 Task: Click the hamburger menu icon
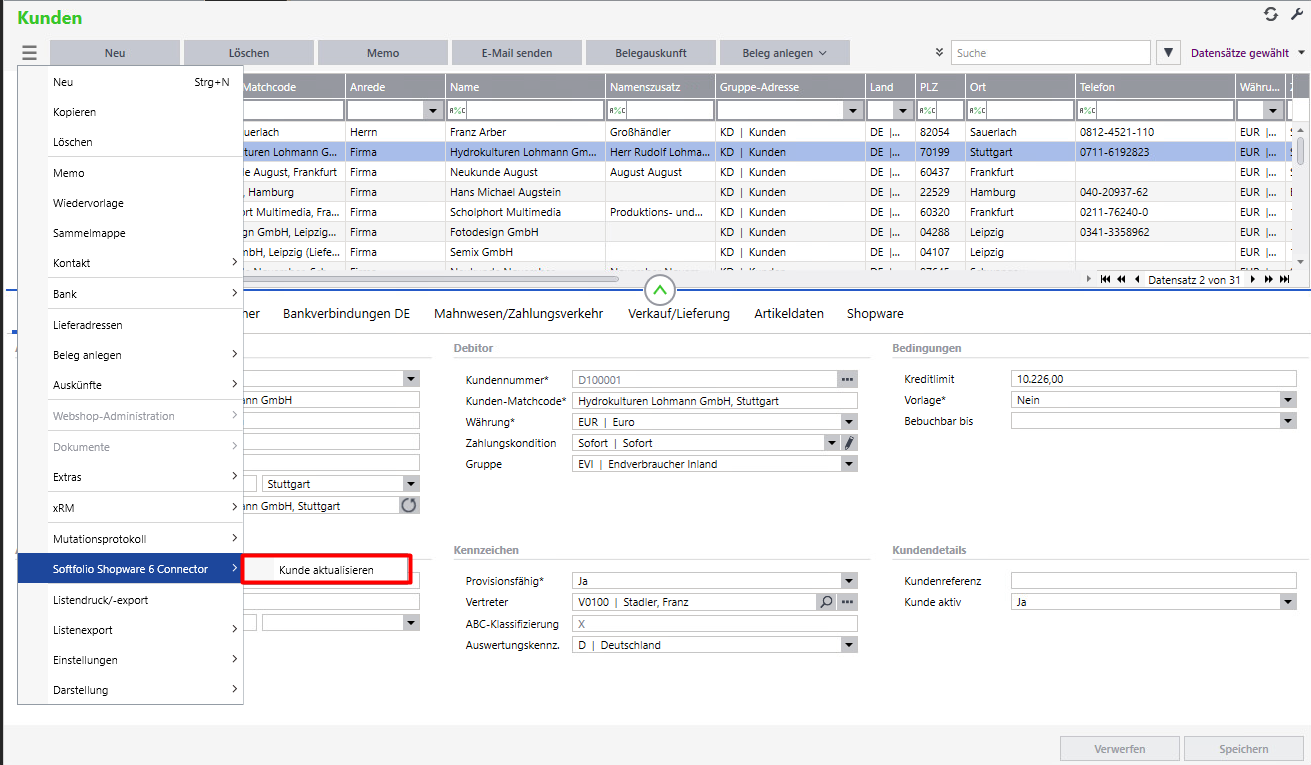point(29,53)
